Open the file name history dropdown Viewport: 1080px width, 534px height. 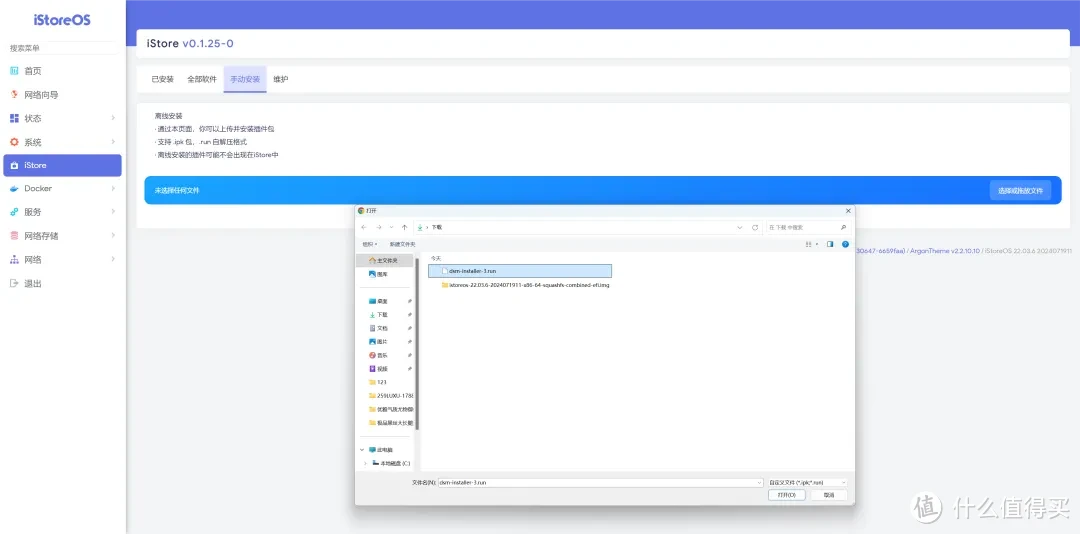coord(759,483)
